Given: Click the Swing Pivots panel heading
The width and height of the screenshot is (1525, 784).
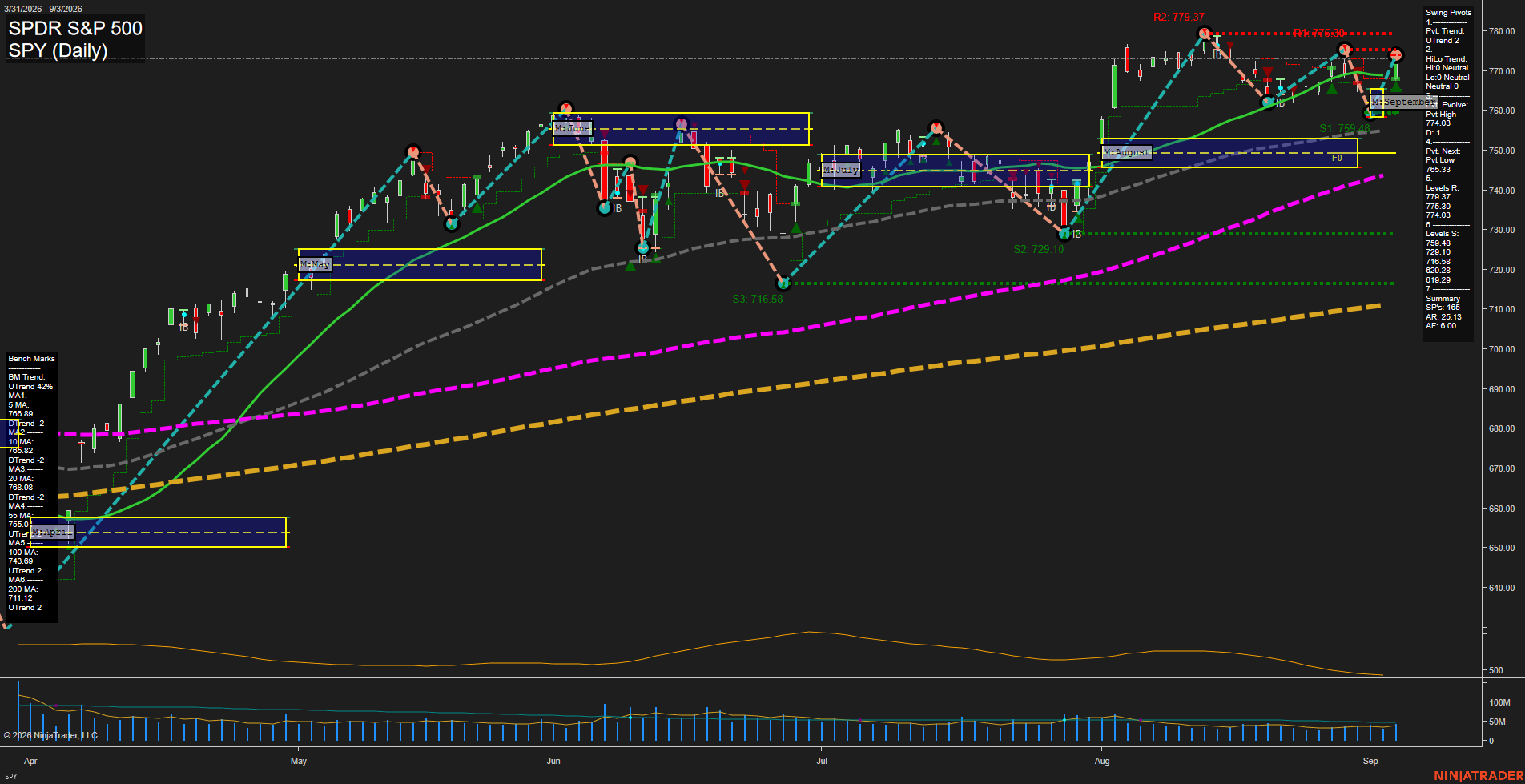Looking at the screenshot, I should [1448, 13].
